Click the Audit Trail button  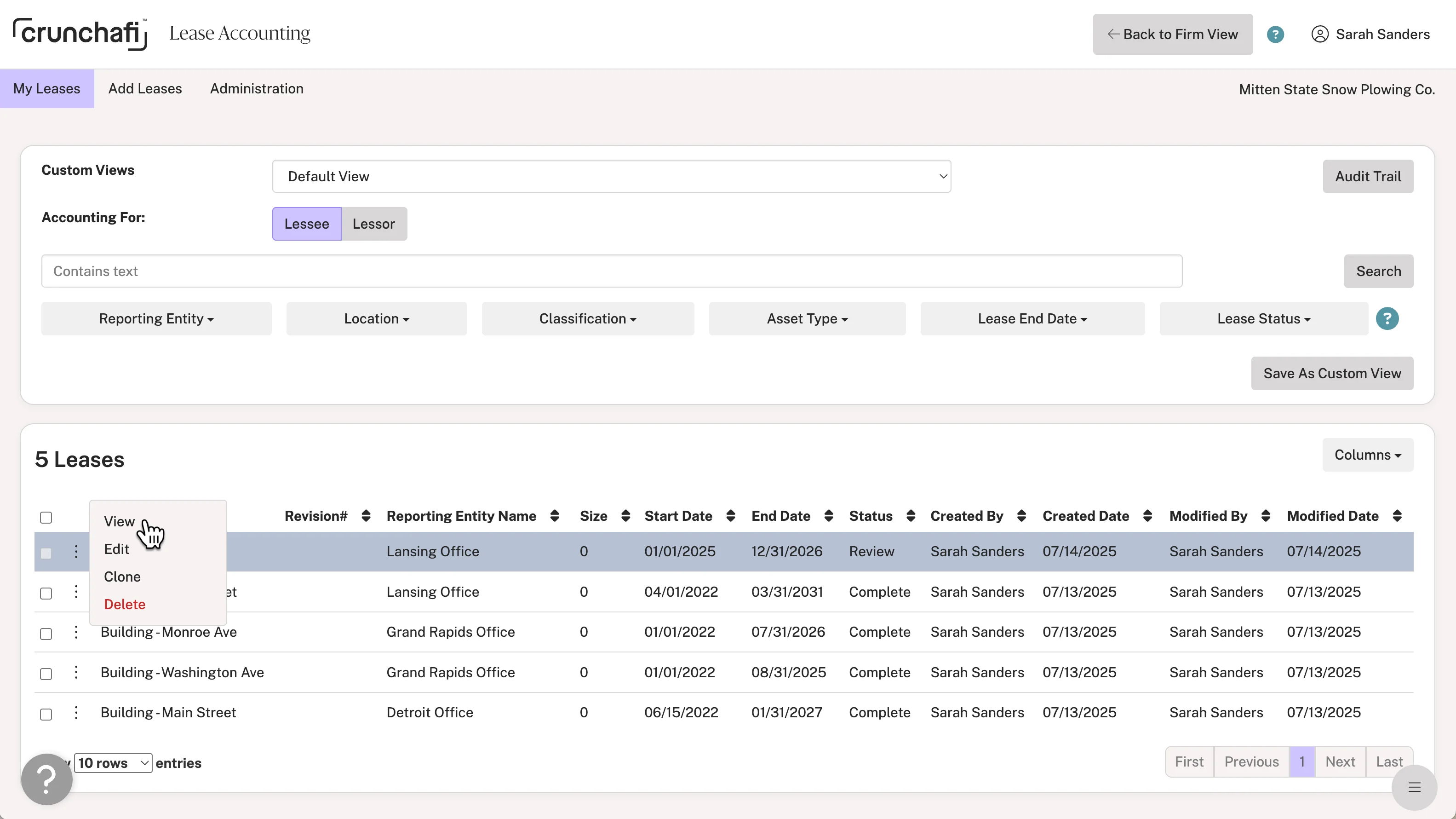click(1367, 177)
